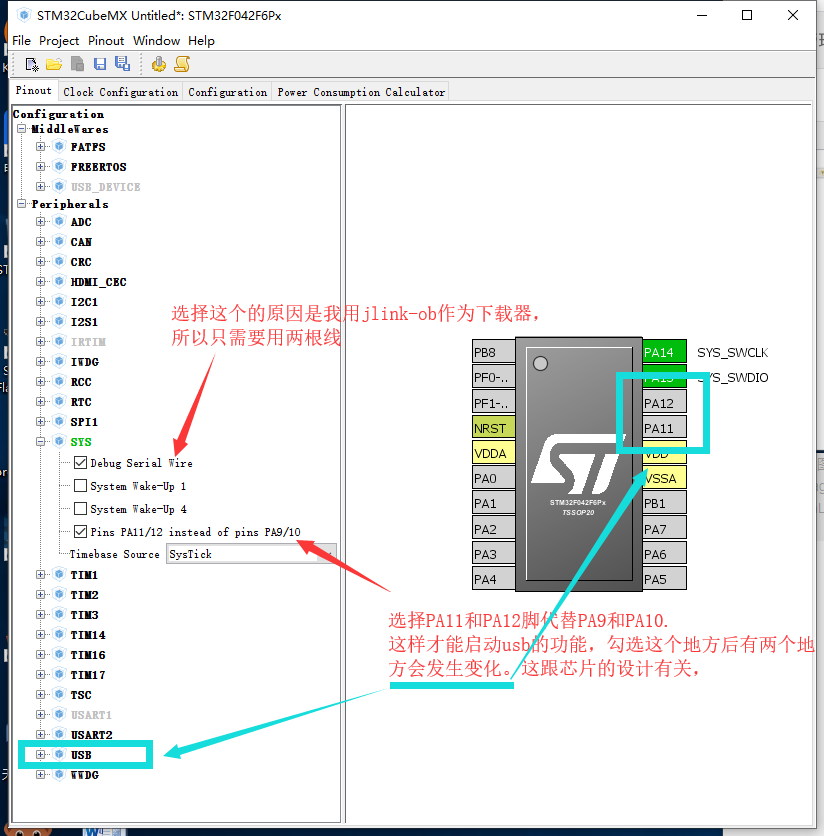This screenshot has width=824, height=836.
Task: Click the SYS peripheral icon in the tree
Action: point(58,441)
